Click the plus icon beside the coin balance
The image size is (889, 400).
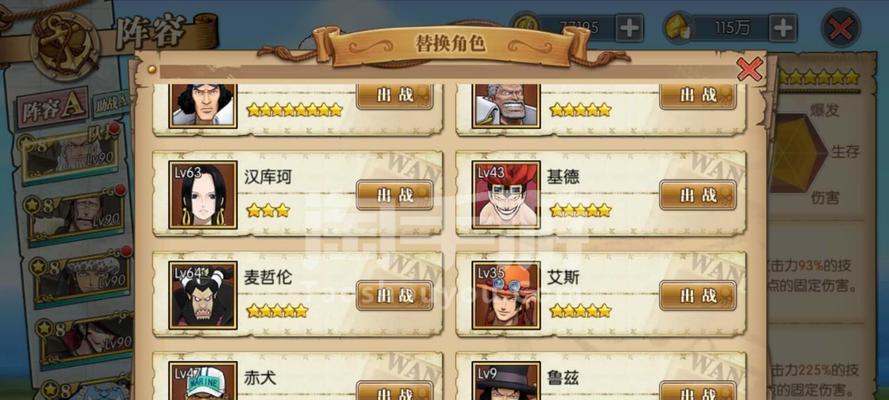pyautogui.click(x=629, y=27)
